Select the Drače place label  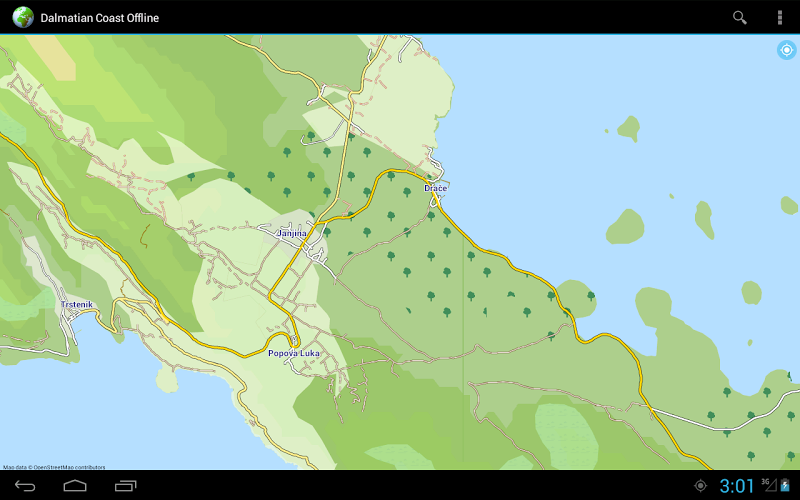tap(436, 188)
